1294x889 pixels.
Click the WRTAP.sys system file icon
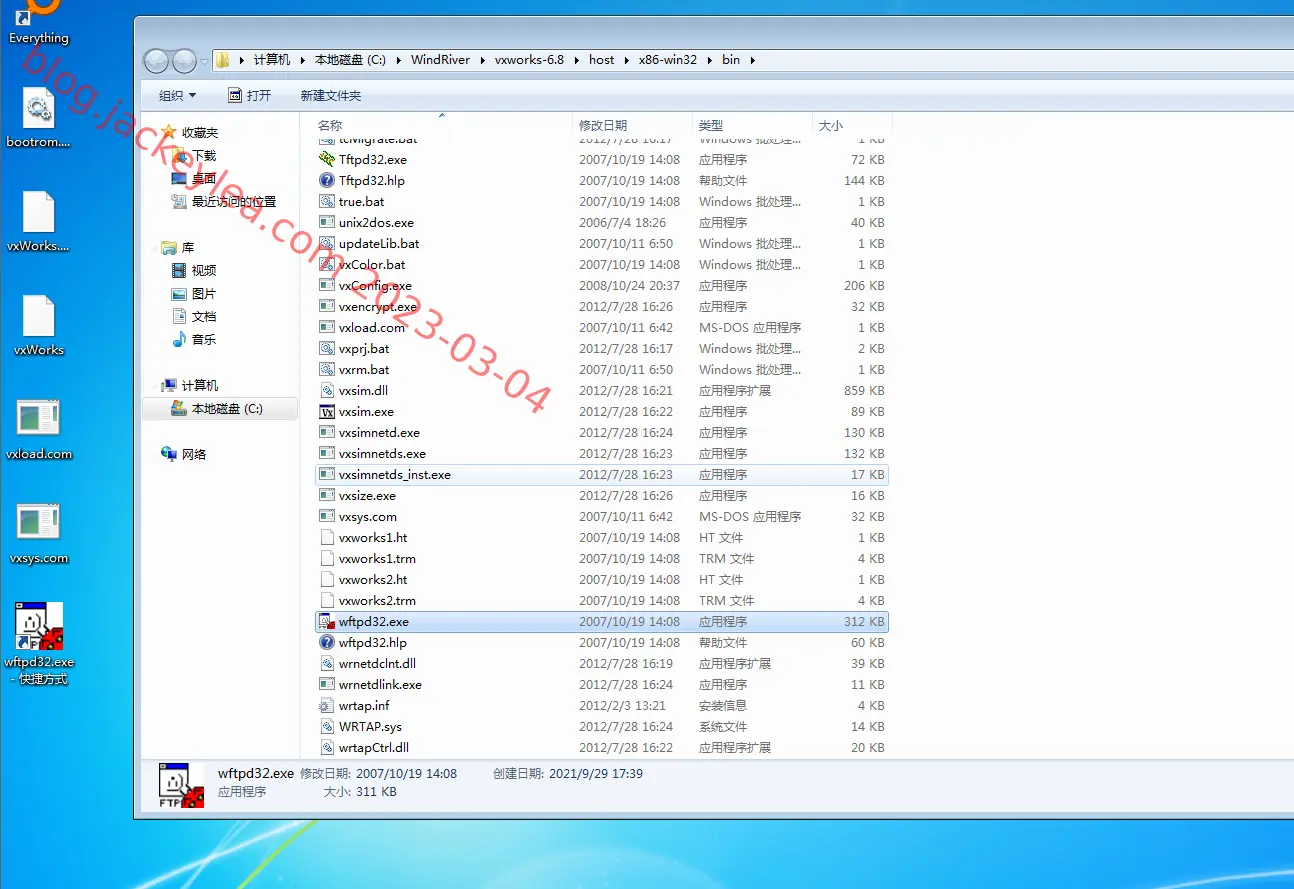pyautogui.click(x=326, y=727)
